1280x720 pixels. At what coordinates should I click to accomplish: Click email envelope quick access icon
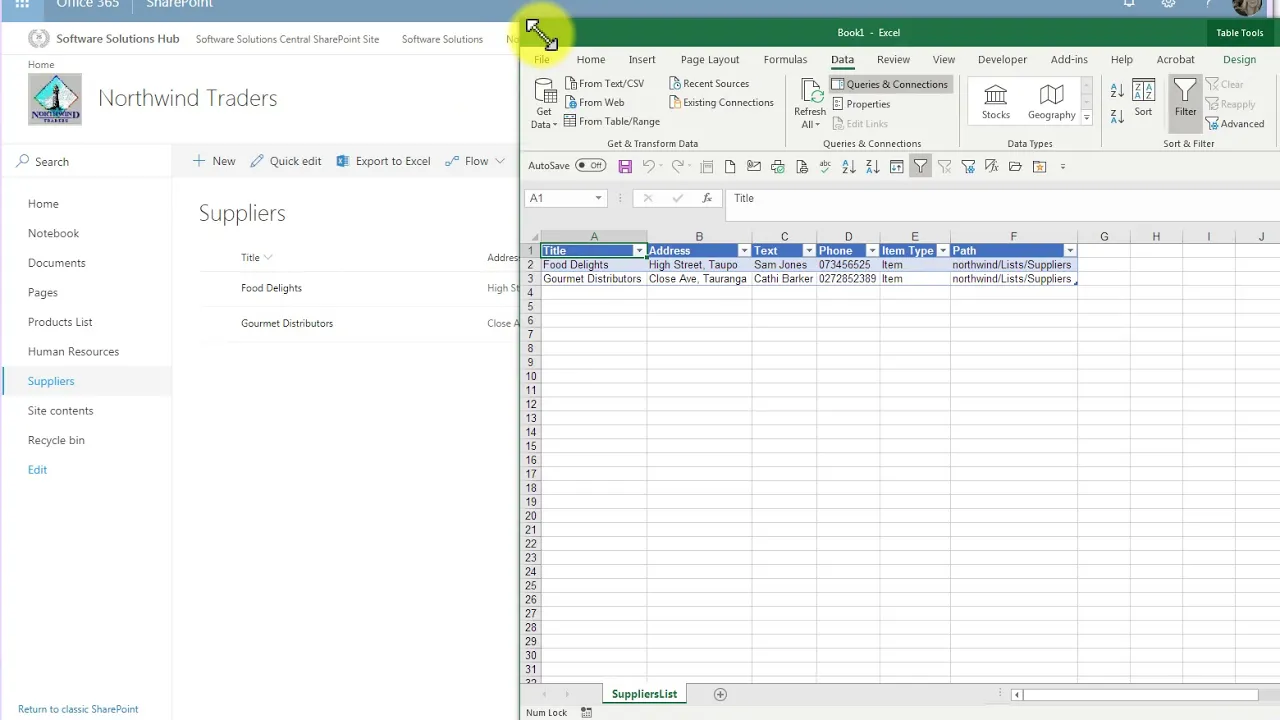pos(754,167)
